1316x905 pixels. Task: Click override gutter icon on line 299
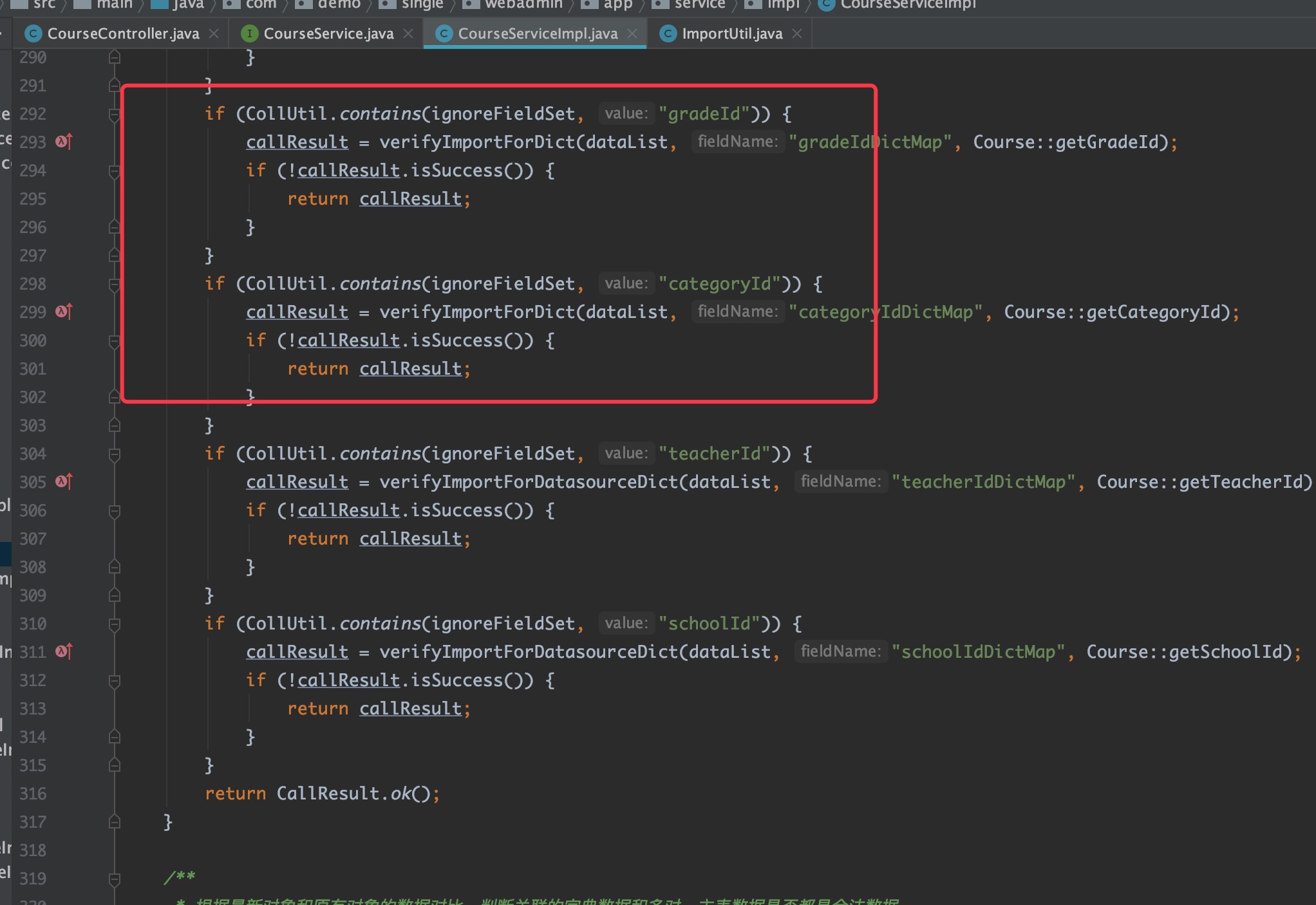[x=64, y=312]
